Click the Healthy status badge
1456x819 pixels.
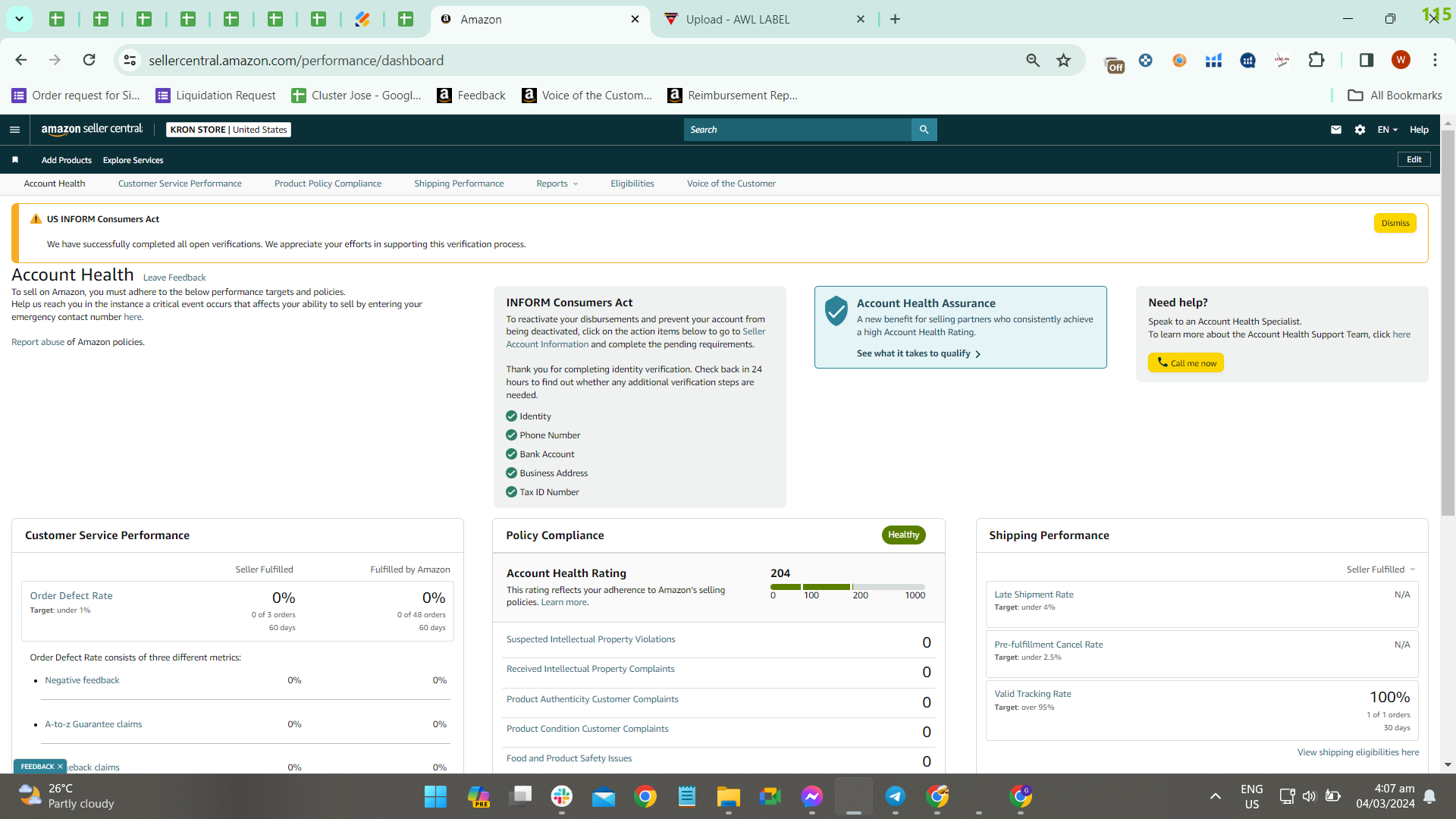coord(903,535)
